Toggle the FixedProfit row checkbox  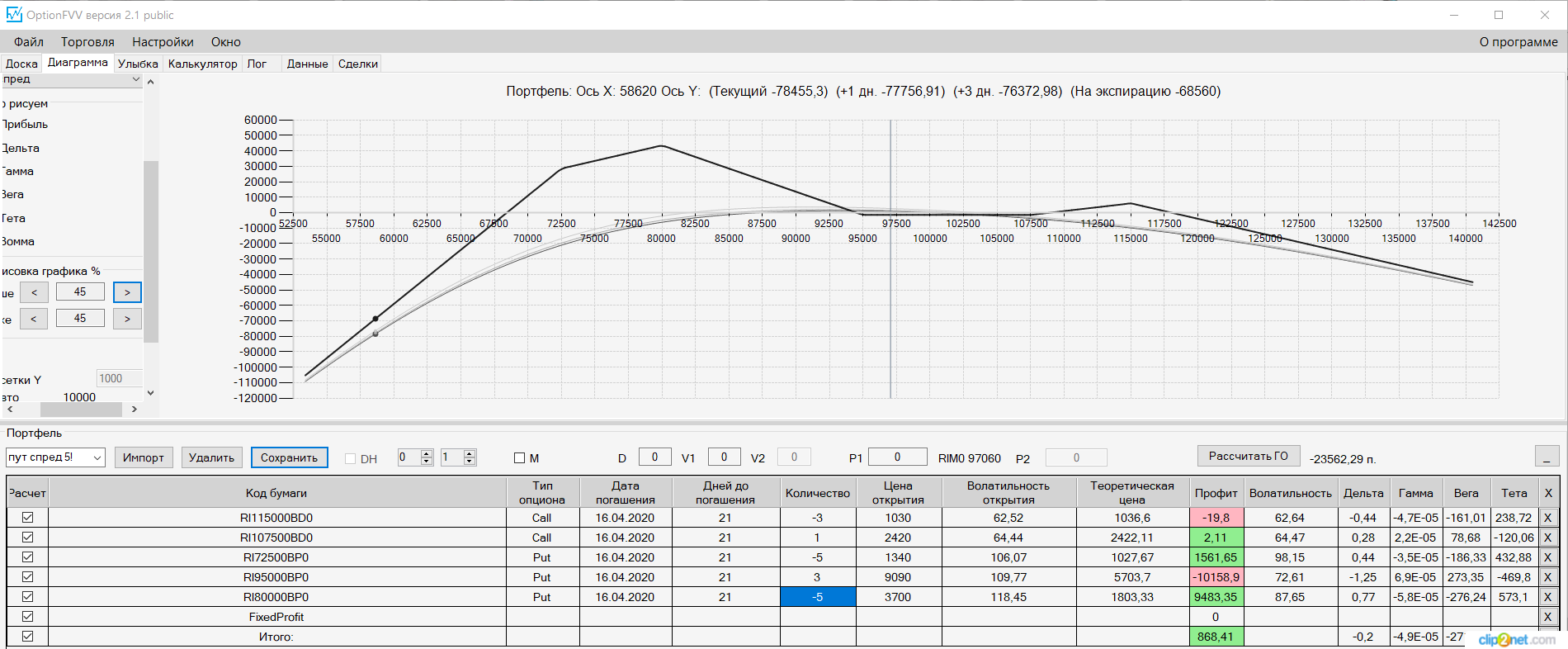[x=28, y=617]
